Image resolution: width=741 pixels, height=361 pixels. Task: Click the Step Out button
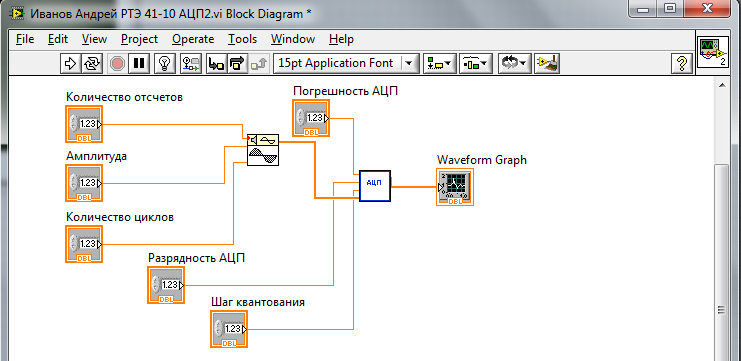259,63
